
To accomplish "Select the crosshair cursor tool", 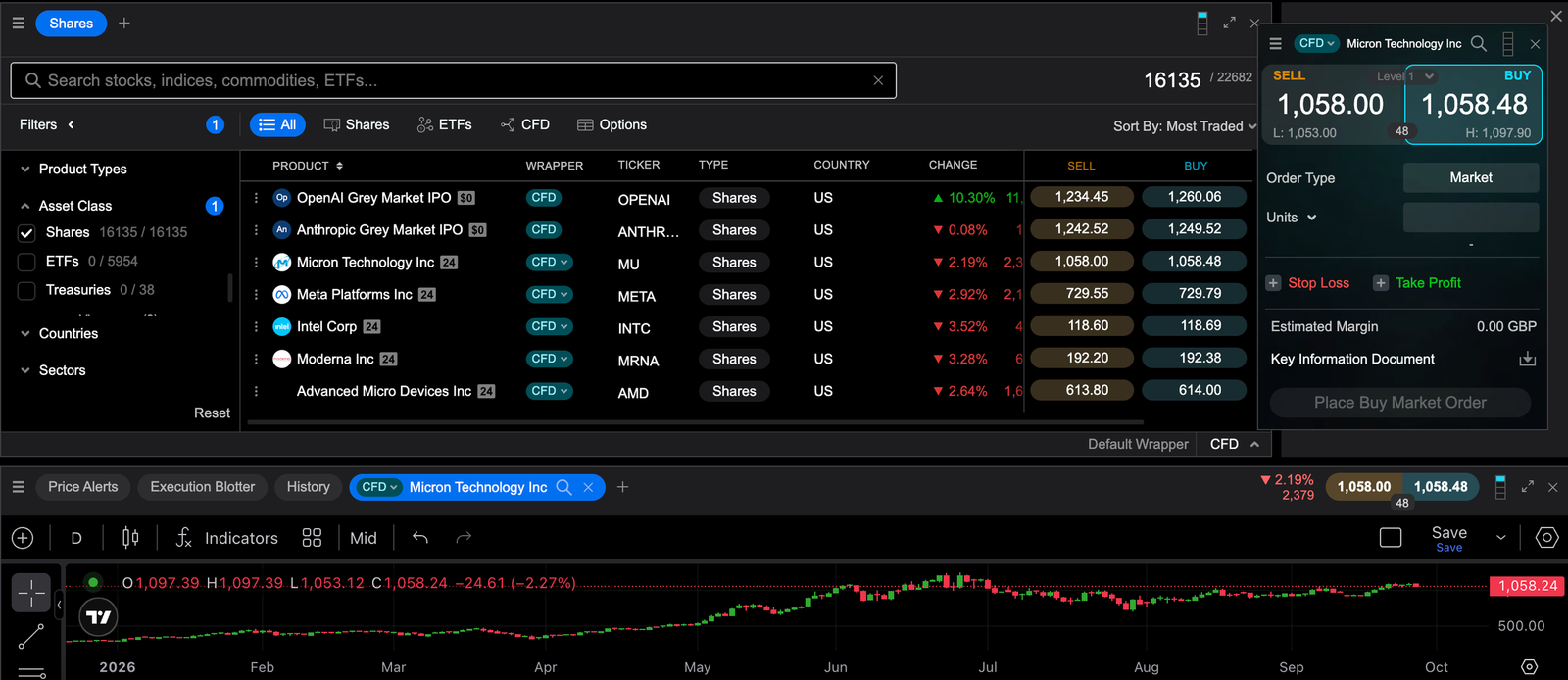I will coord(31,593).
